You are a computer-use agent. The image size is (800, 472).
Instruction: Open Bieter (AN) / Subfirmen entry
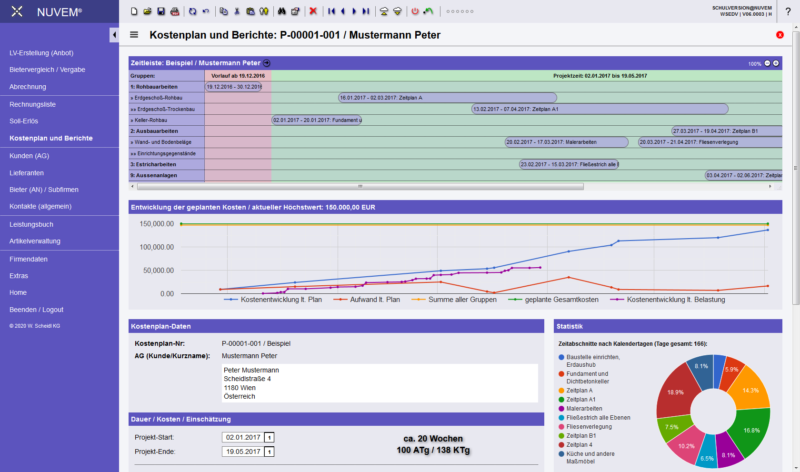44,189
